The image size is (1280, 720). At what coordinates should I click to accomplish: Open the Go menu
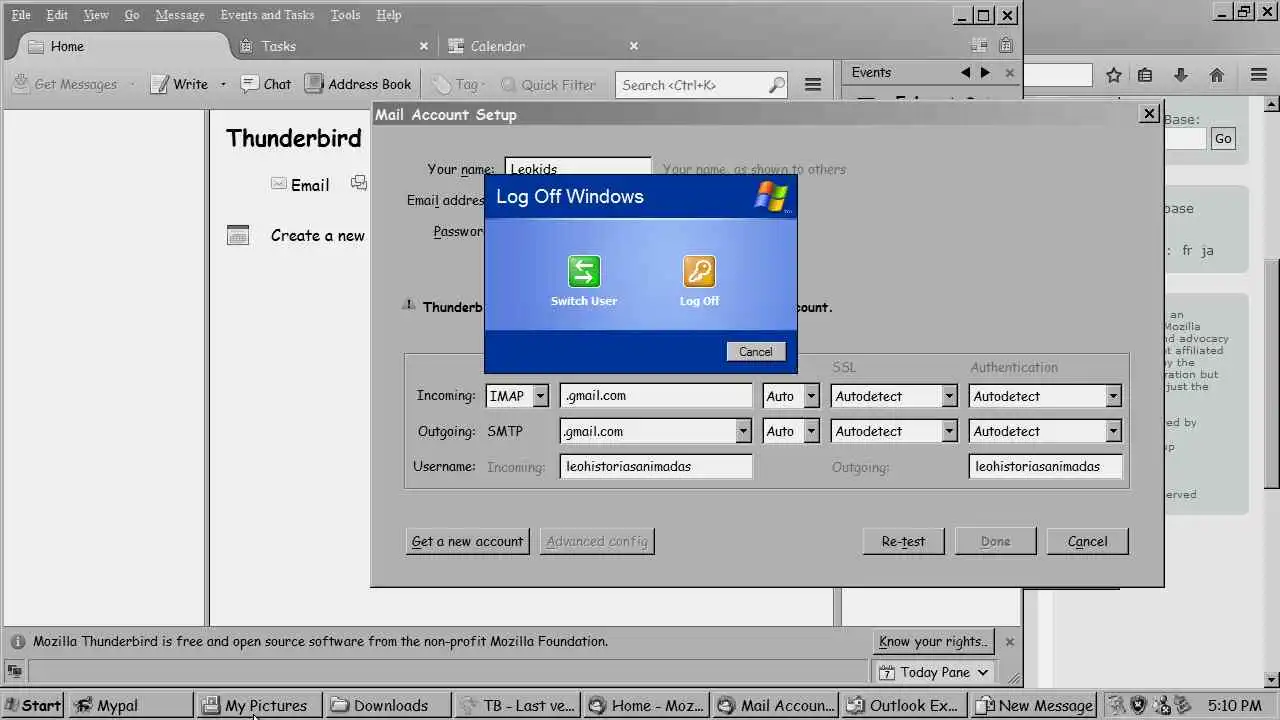click(x=132, y=15)
